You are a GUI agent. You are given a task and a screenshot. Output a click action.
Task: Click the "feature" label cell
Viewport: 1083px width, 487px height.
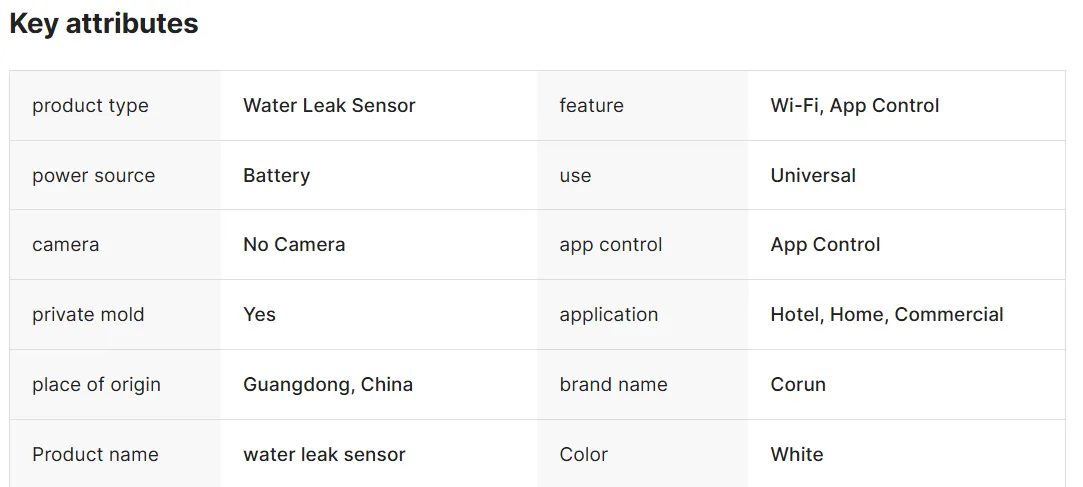pyautogui.click(x=591, y=106)
